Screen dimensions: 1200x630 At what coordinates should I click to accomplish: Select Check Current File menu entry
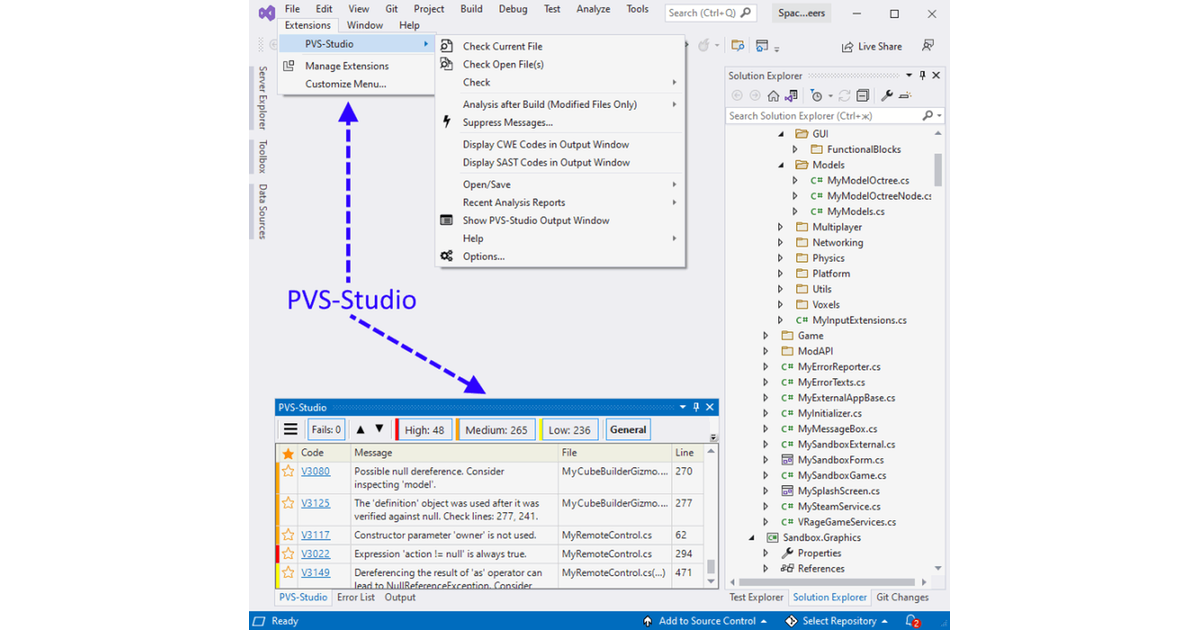[x=502, y=47]
